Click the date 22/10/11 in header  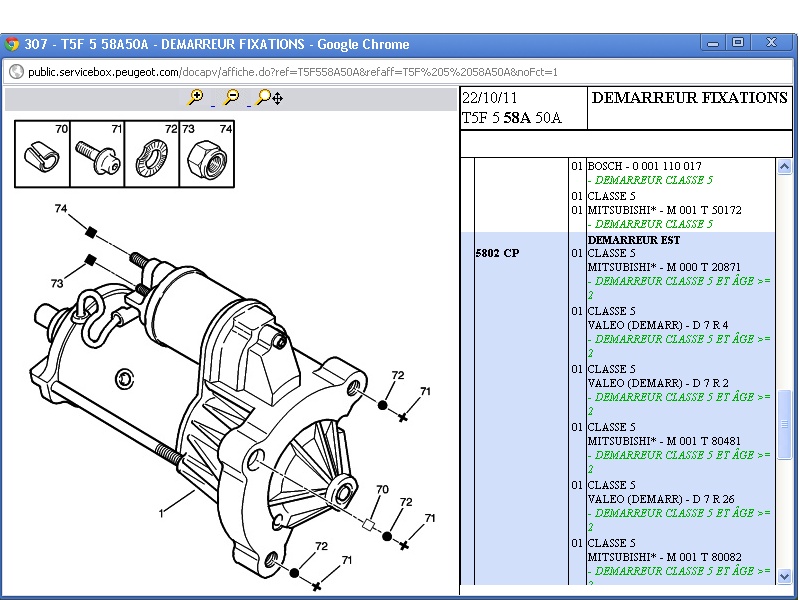tap(489, 97)
